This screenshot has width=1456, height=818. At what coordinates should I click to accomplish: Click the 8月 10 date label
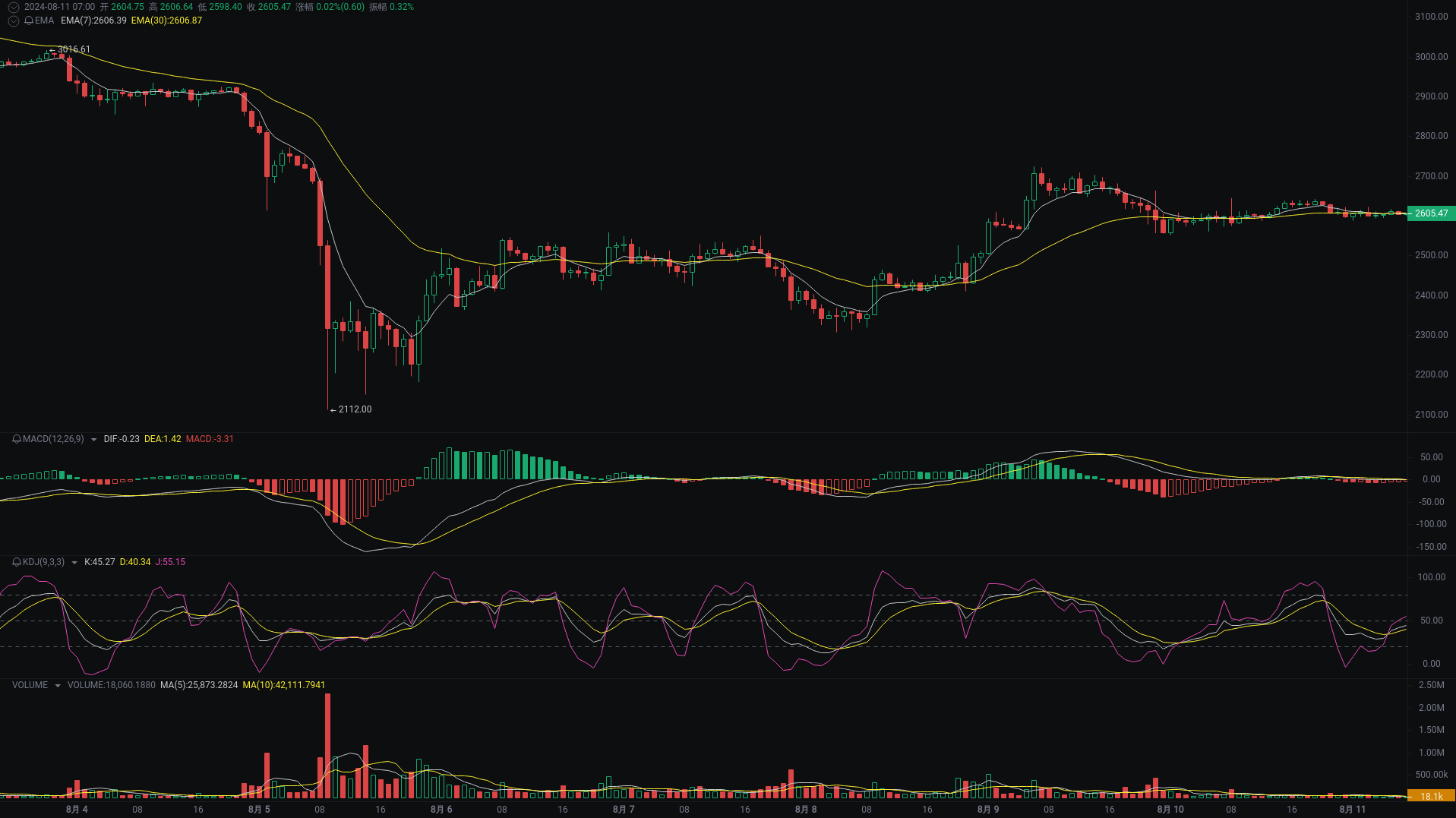pos(1170,810)
